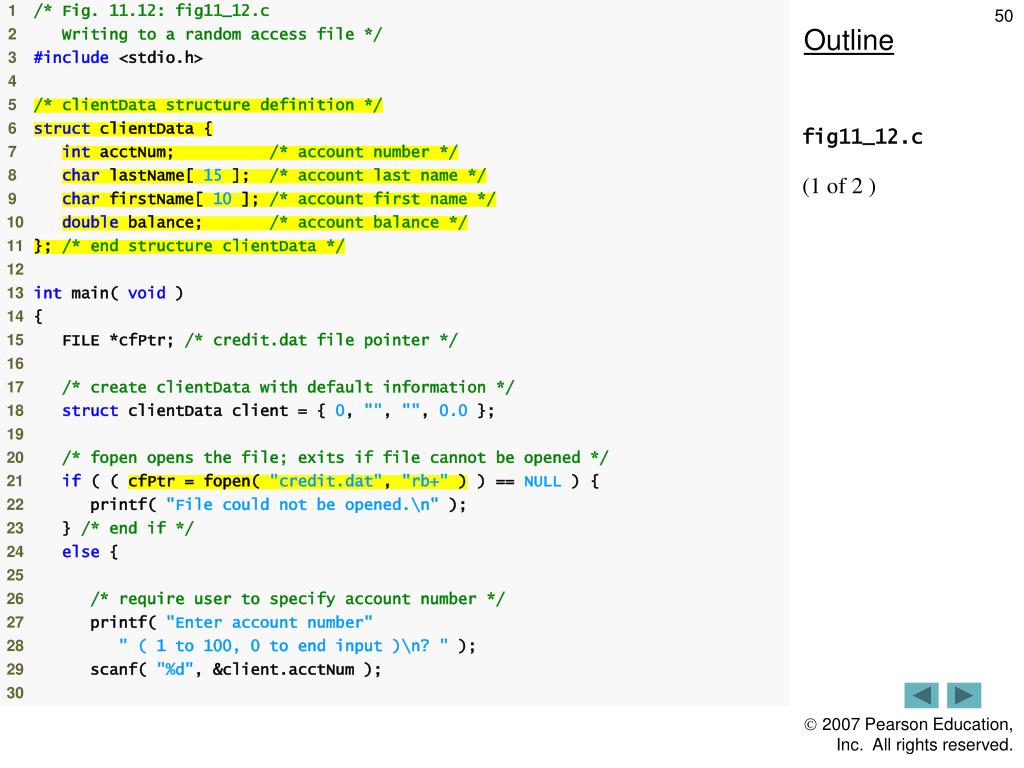Advance to next slide with forward arrow

pos(964,695)
